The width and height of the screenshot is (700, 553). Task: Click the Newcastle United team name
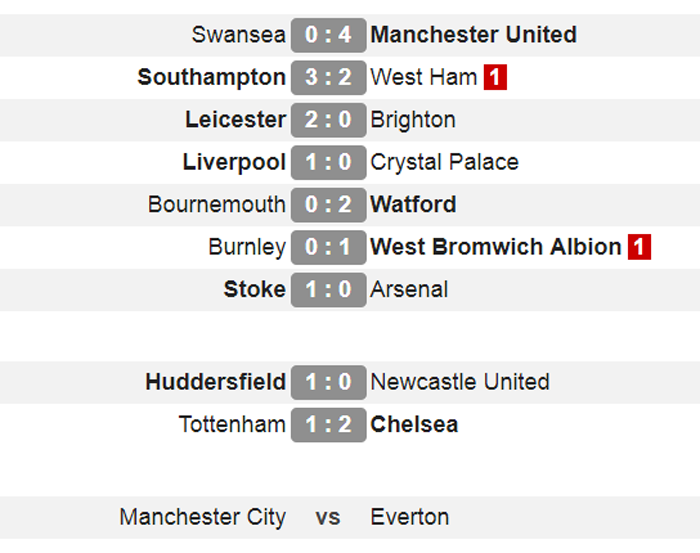point(460,382)
